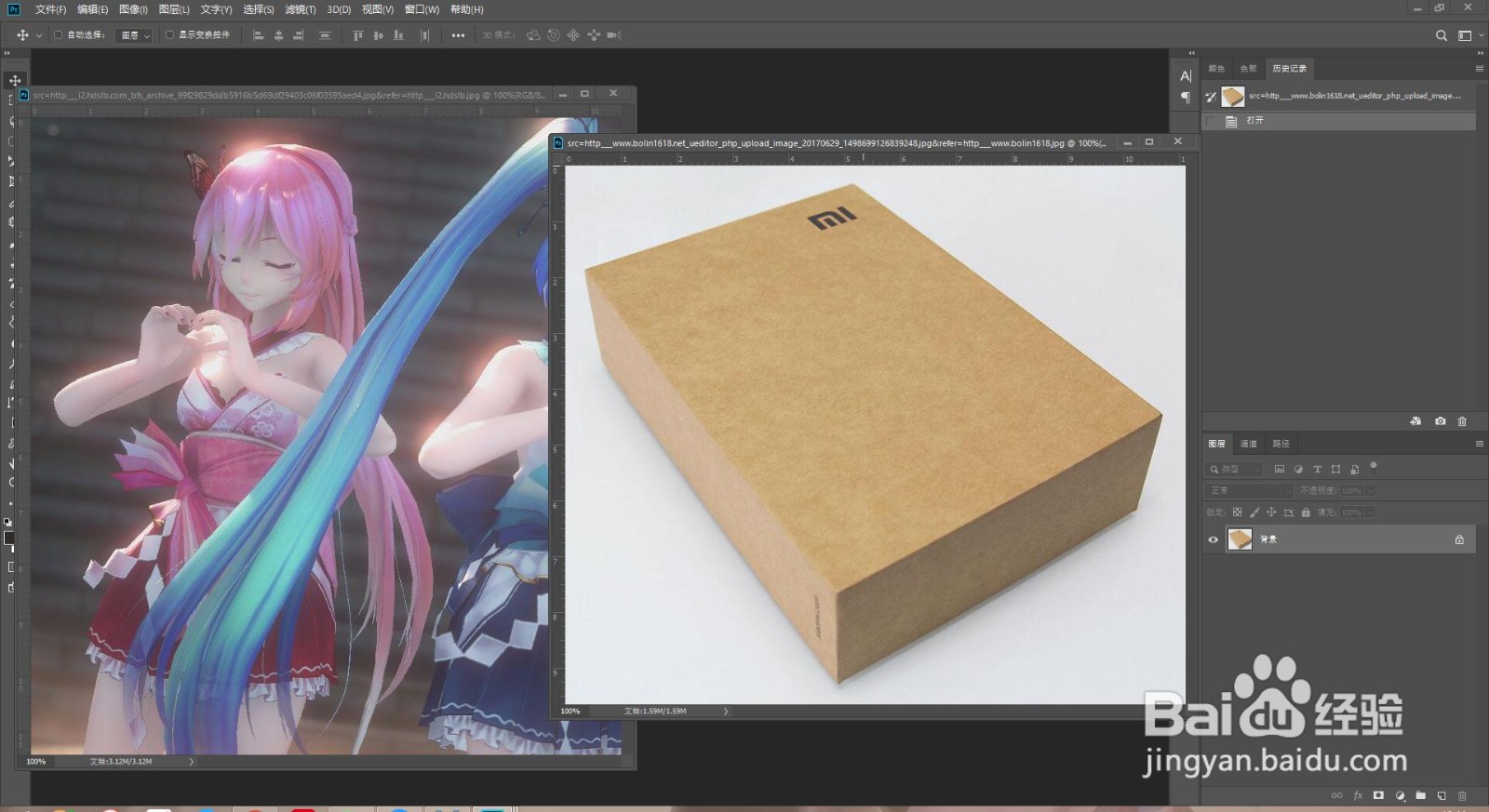Create new snapshot with camera icon
This screenshot has height=812, width=1489.
coord(1441,421)
